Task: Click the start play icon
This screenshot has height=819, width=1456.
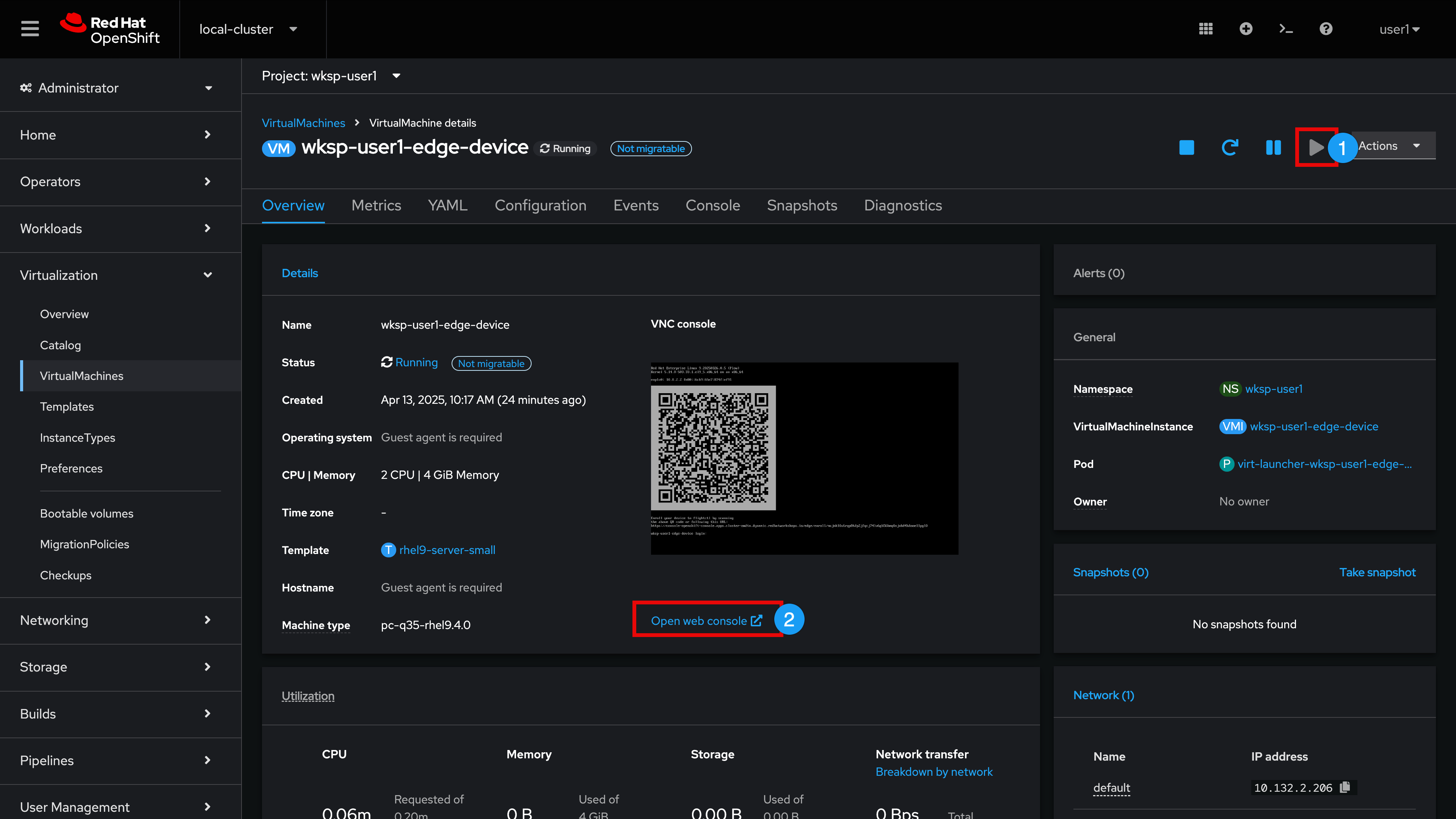Action: [1316, 147]
